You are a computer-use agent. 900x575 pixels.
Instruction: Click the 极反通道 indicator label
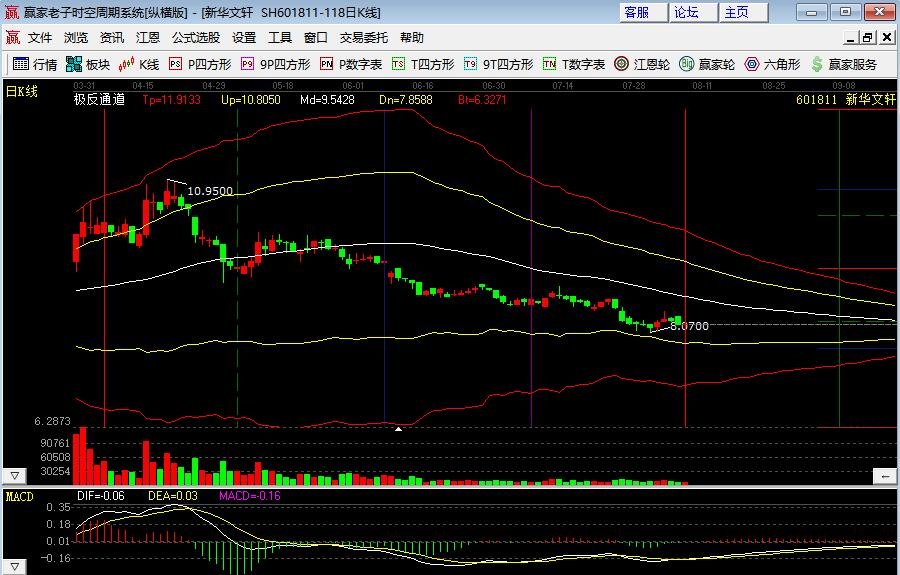pyautogui.click(x=99, y=99)
